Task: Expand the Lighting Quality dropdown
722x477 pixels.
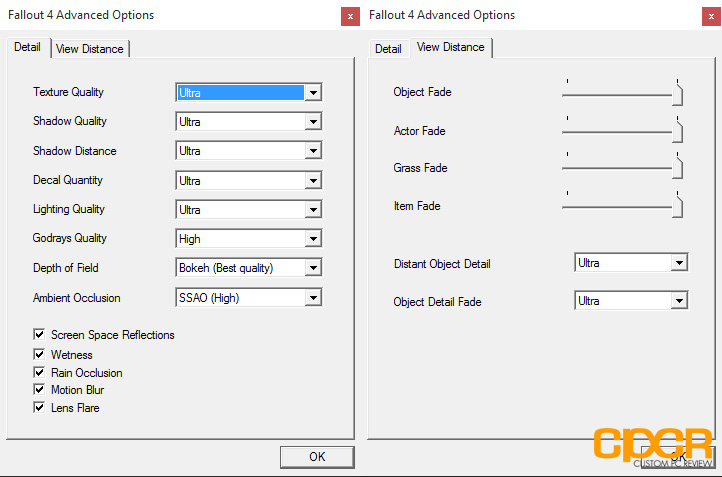Action: pyautogui.click(x=249, y=209)
